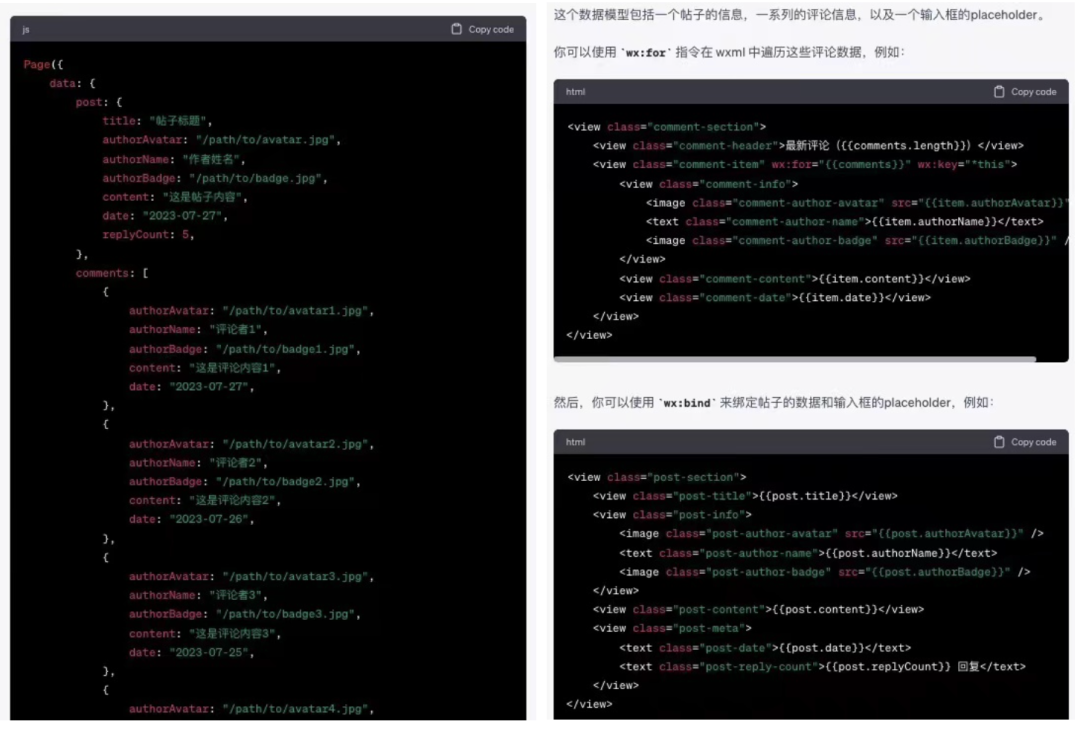This screenshot has width=1080, height=730.
Task: Click the "replyCount: 5" line
Action: 148,235
